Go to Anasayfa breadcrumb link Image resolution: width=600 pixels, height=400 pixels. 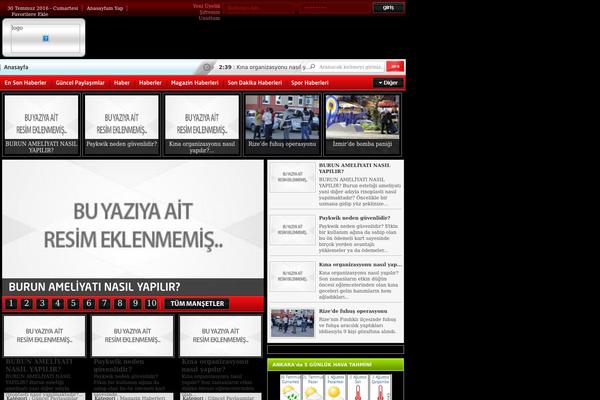coord(16,67)
